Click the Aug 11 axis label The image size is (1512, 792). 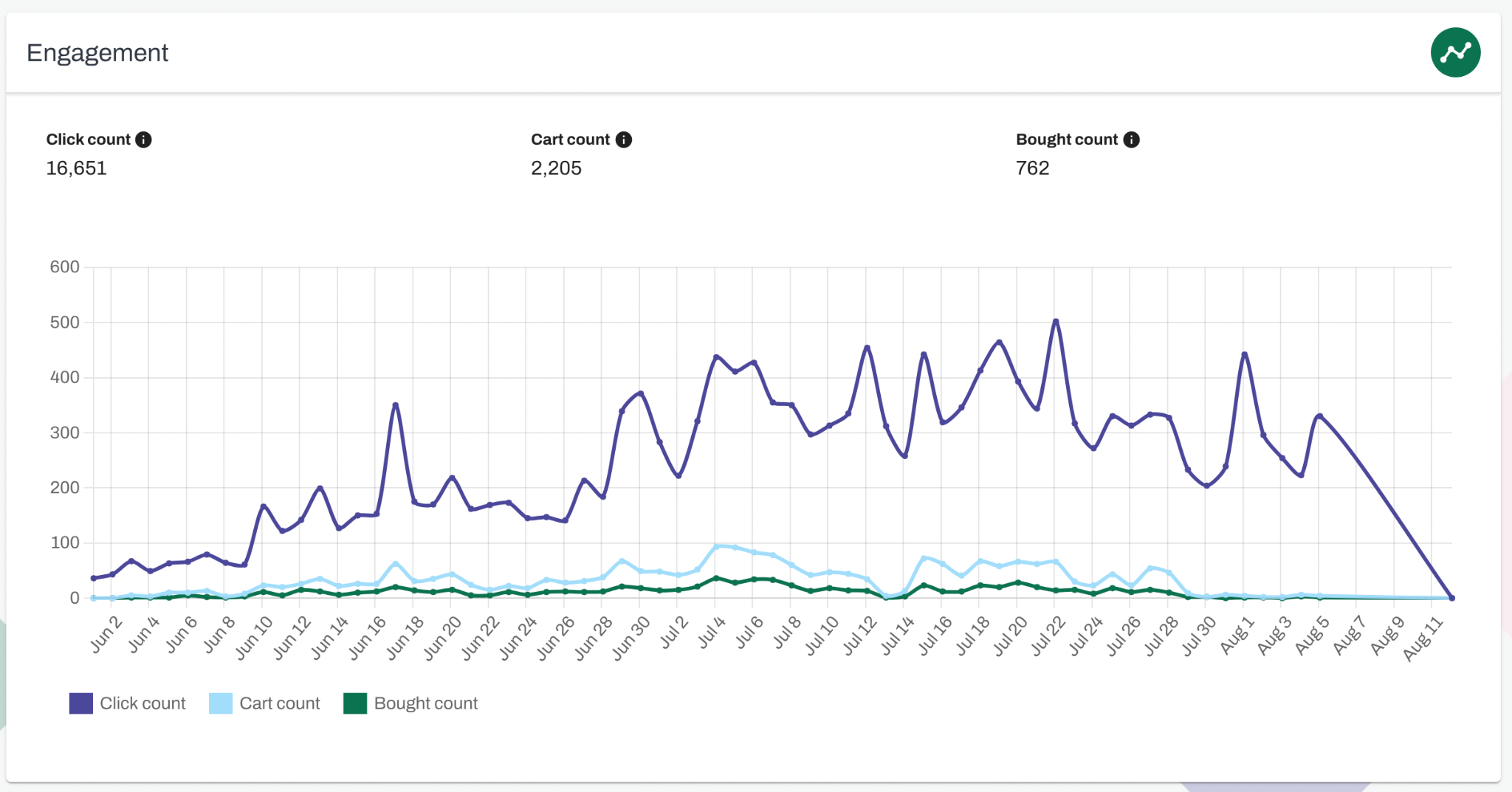coord(1424,633)
